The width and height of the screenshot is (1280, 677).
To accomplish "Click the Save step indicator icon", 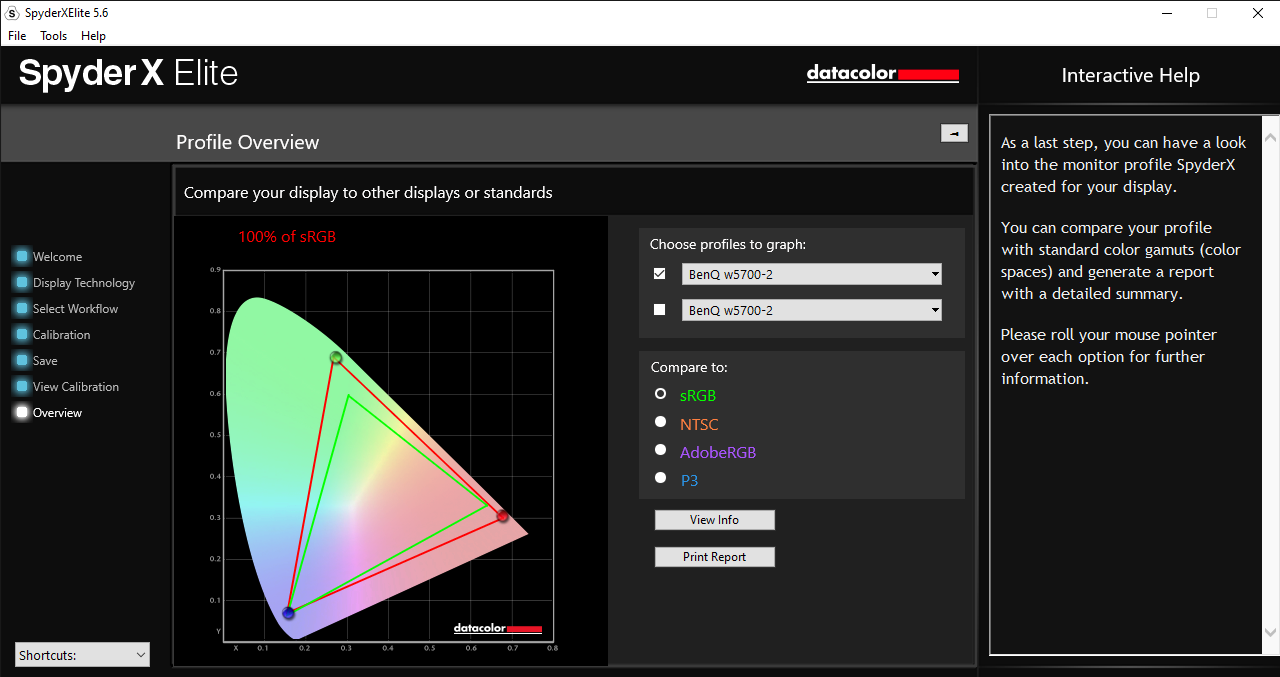I will pyautogui.click(x=22, y=360).
